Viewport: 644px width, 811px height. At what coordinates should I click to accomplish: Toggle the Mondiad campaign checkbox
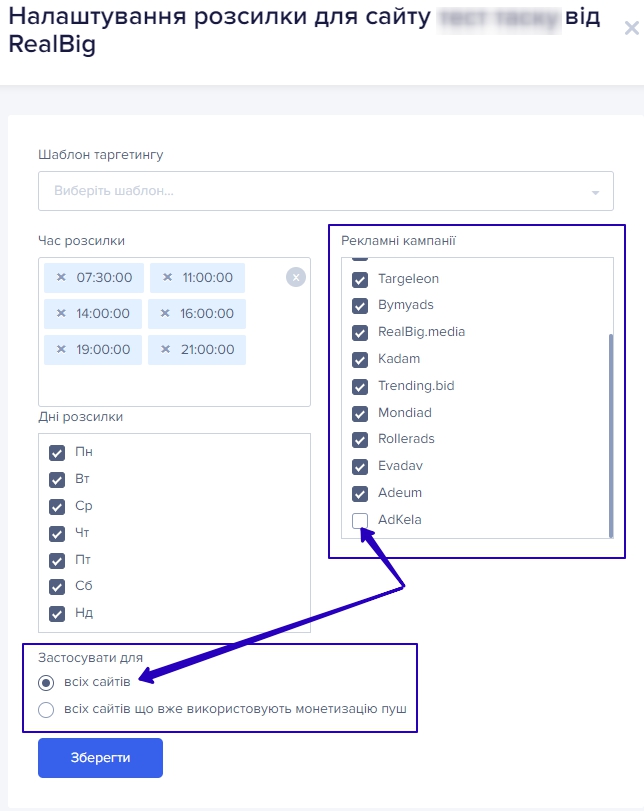pyautogui.click(x=360, y=413)
